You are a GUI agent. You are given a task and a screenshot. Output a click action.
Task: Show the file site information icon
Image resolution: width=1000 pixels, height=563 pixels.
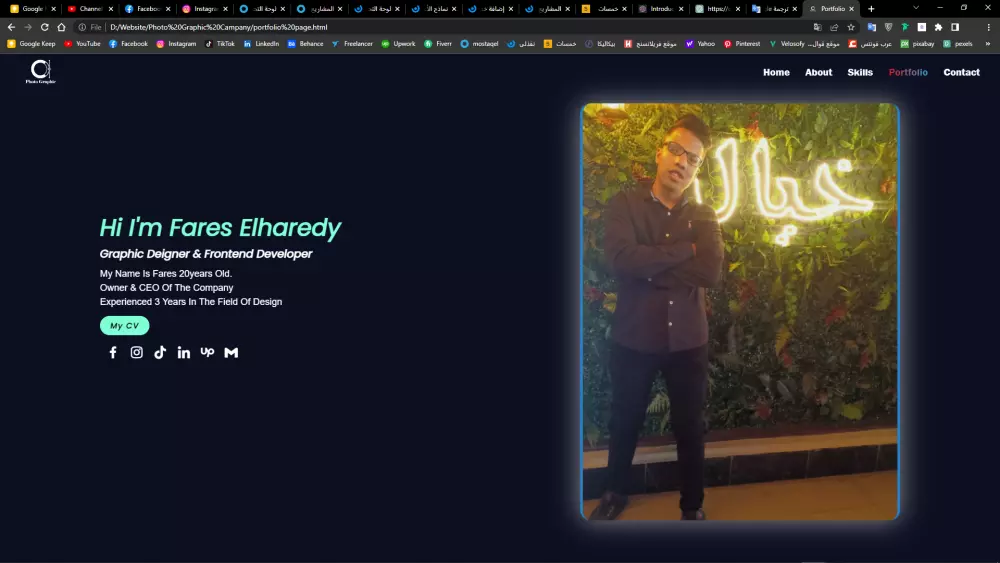[82, 27]
